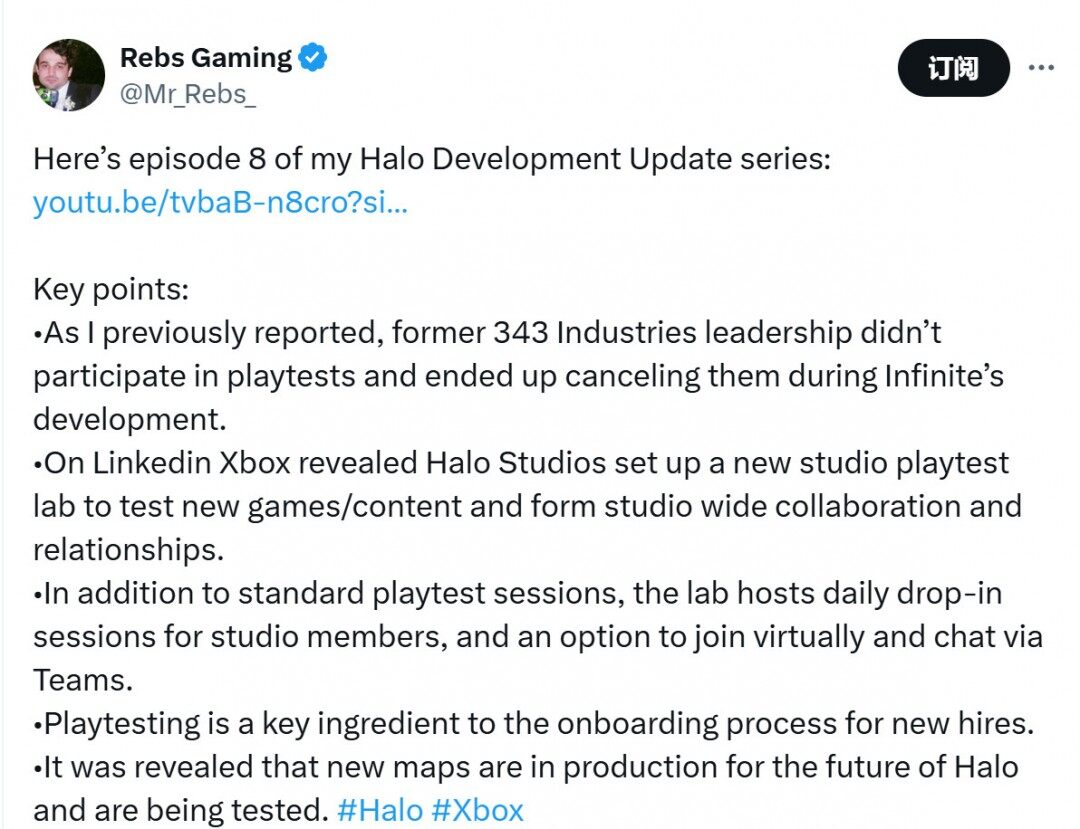The width and height of the screenshot is (1080, 829).
Task: Click the word 'Linkedin' in the post
Action: coord(152,463)
